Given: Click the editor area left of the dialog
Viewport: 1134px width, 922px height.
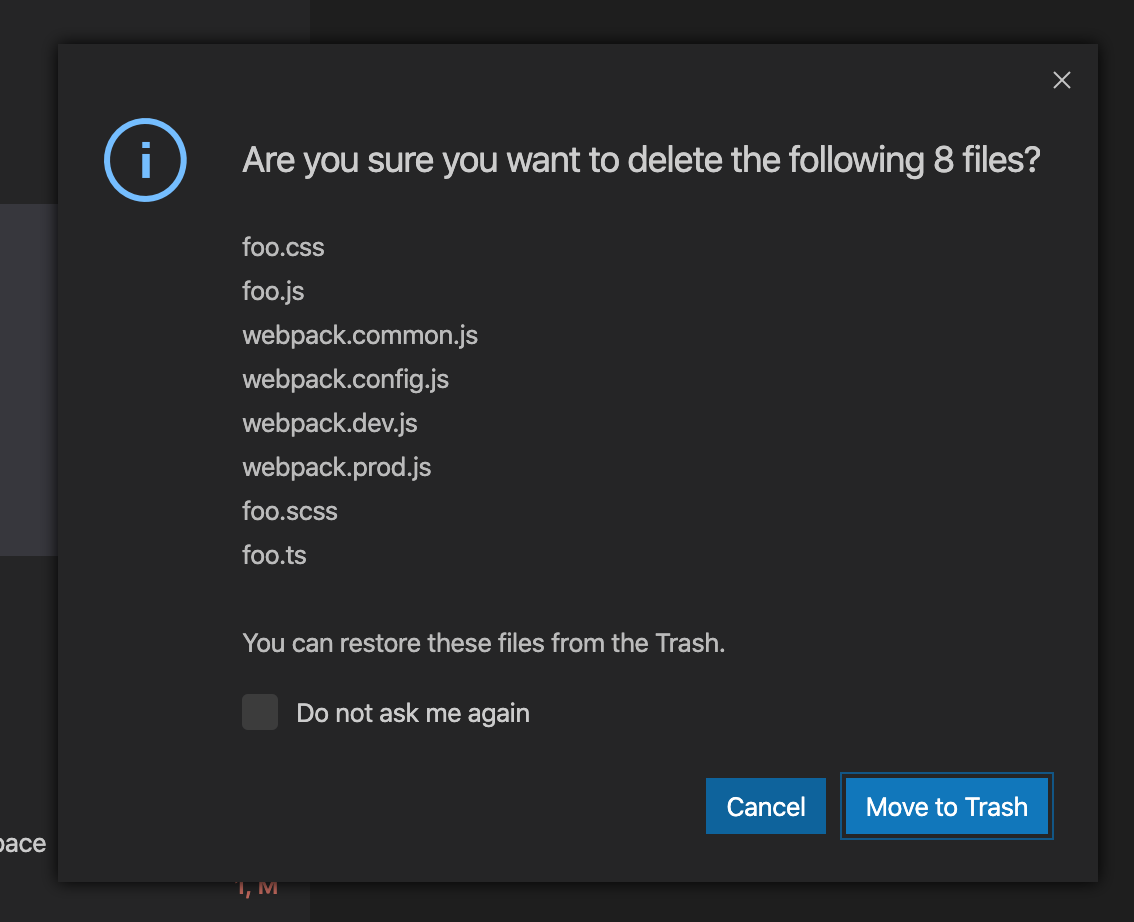Looking at the screenshot, I should click(x=25, y=380).
